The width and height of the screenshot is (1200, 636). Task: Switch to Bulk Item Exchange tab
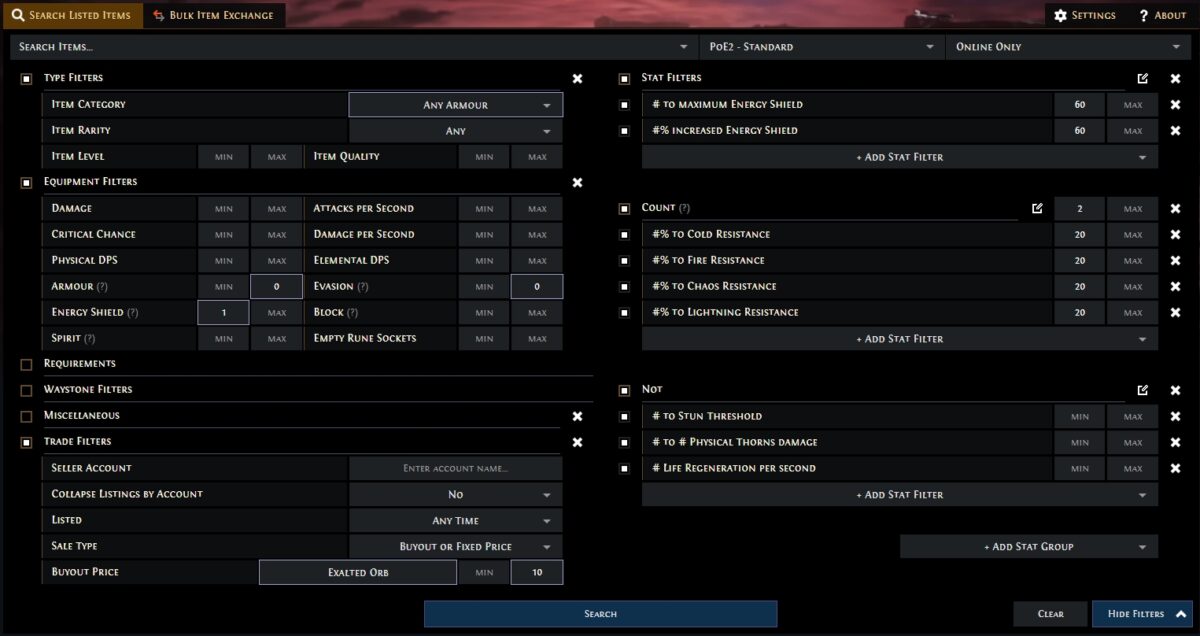pyautogui.click(x=216, y=16)
